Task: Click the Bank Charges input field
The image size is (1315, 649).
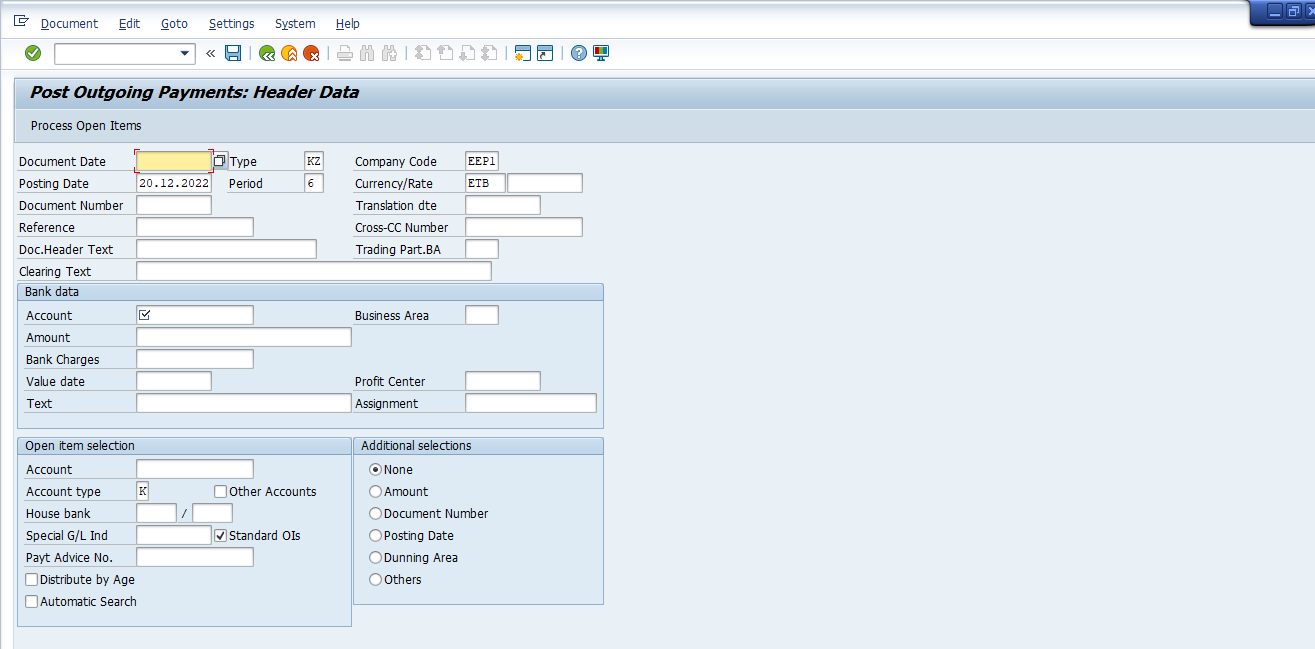Action: point(195,359)
